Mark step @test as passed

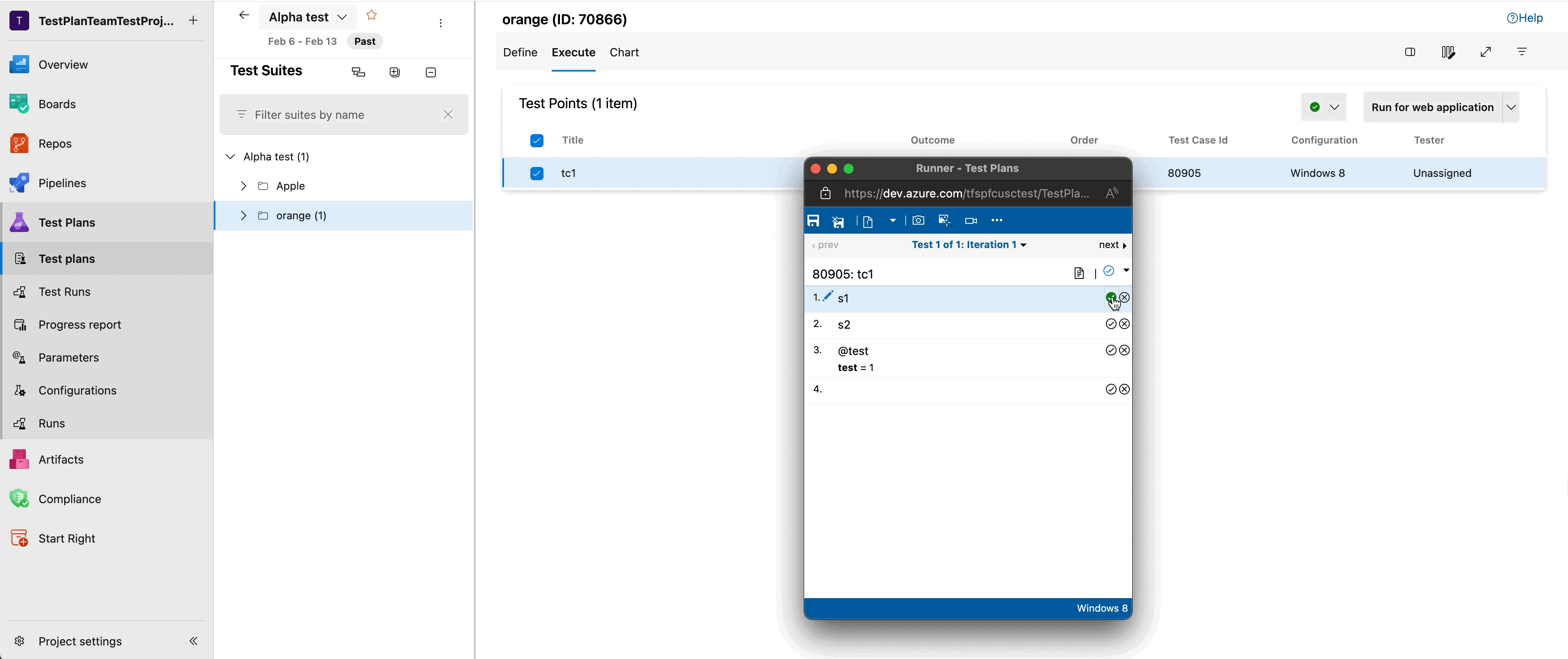pos(1110,350)
